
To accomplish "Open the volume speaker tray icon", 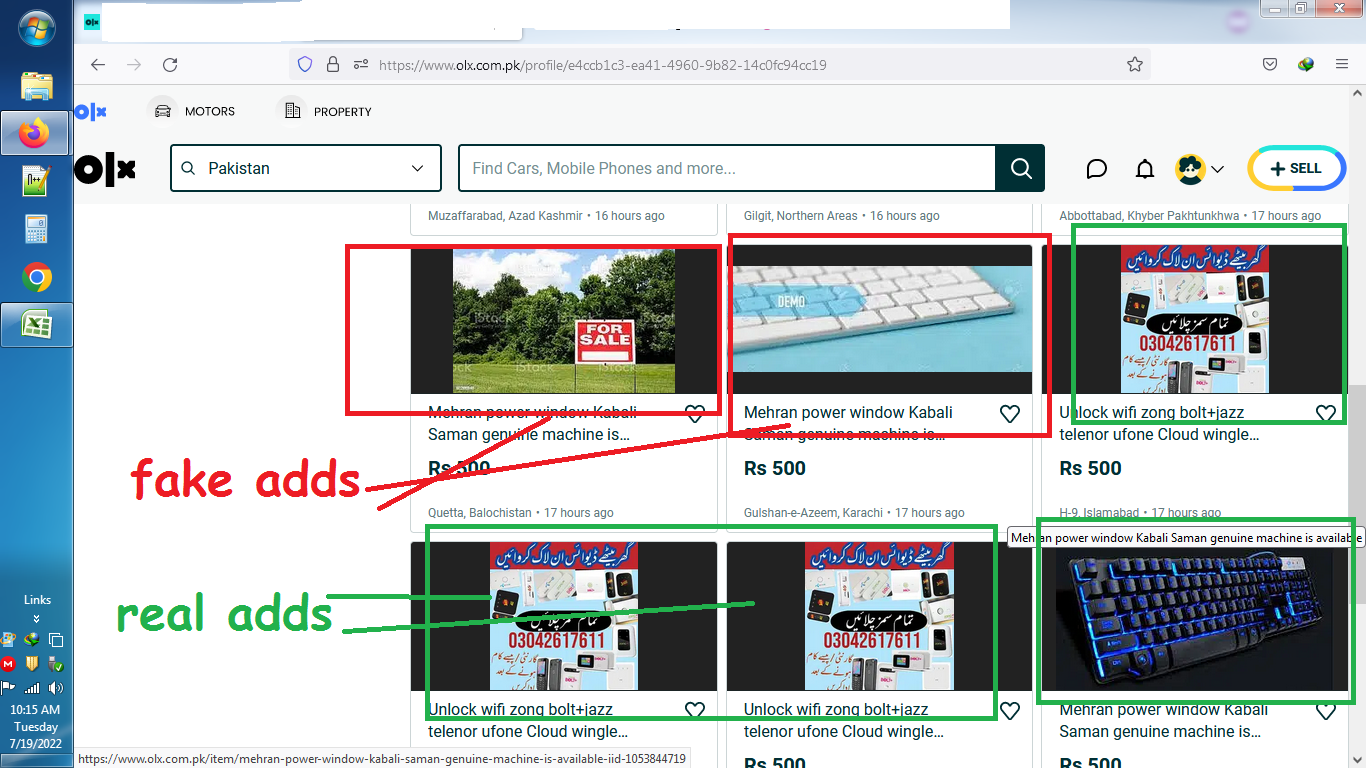I will 56,688.
